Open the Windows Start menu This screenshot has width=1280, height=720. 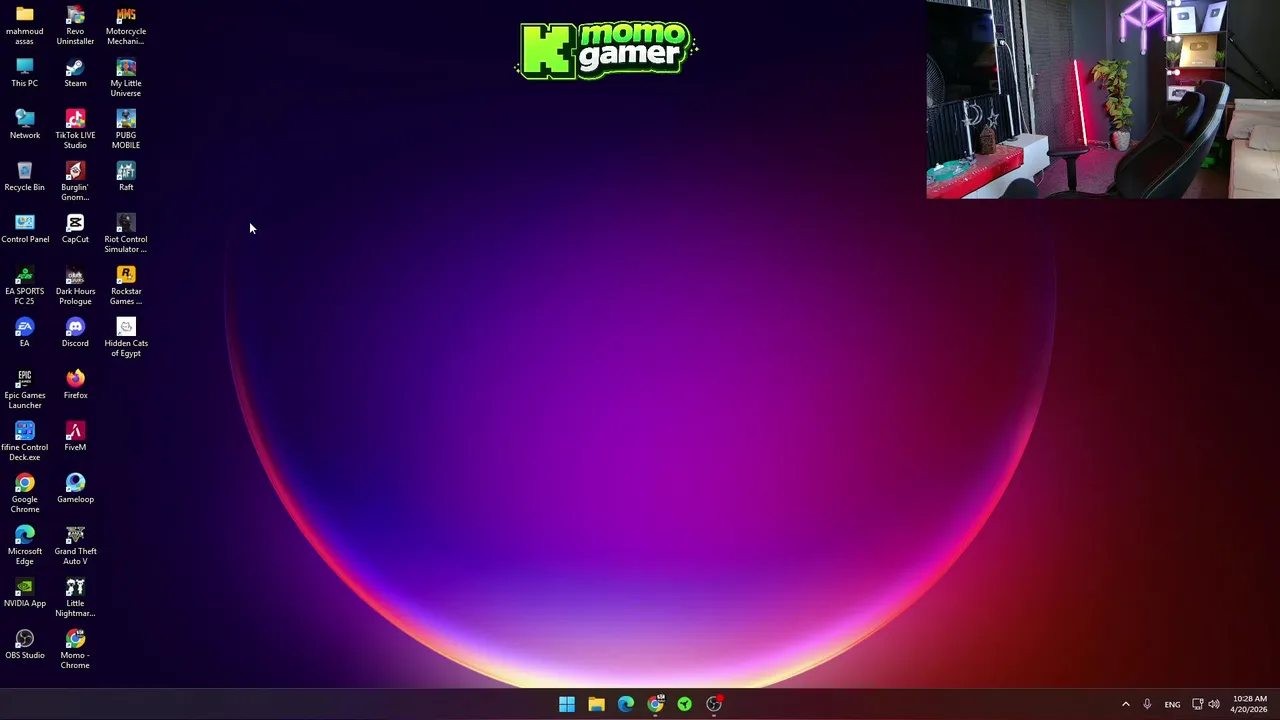[x=567, y=704]
